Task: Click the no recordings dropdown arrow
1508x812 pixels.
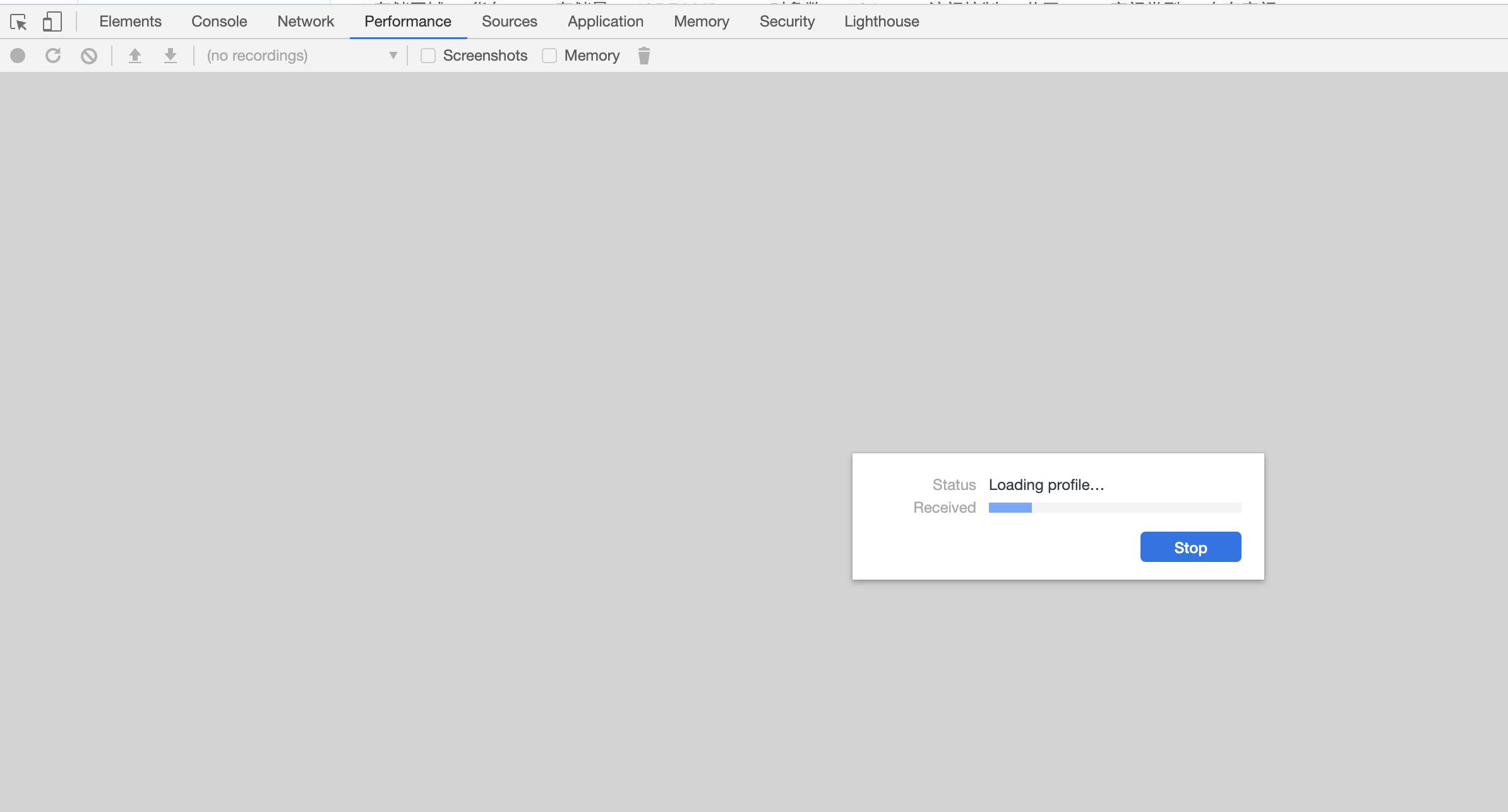Action: [x=394, y=55]
